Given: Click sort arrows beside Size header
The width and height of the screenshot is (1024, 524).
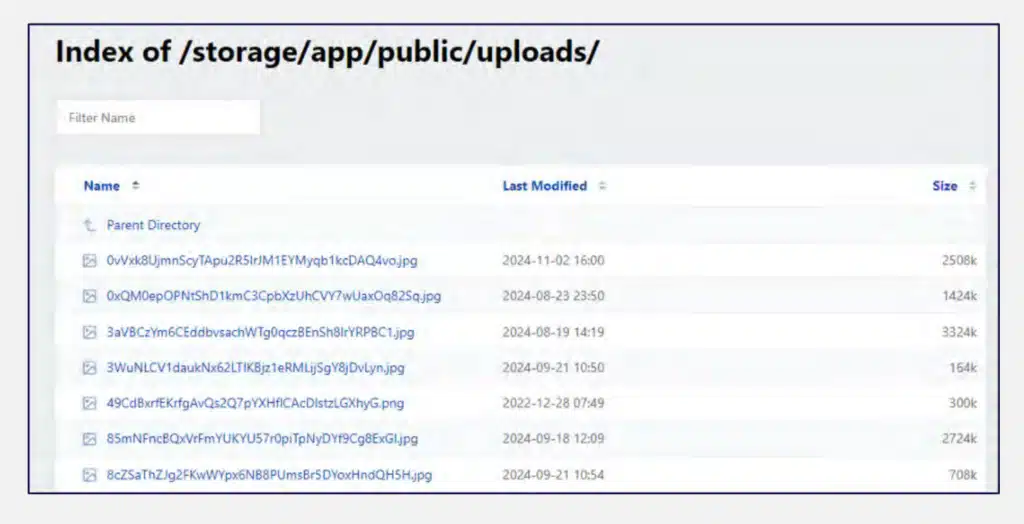Looking at the screenshot, I should pyautogui.click(x=972, y=186).
